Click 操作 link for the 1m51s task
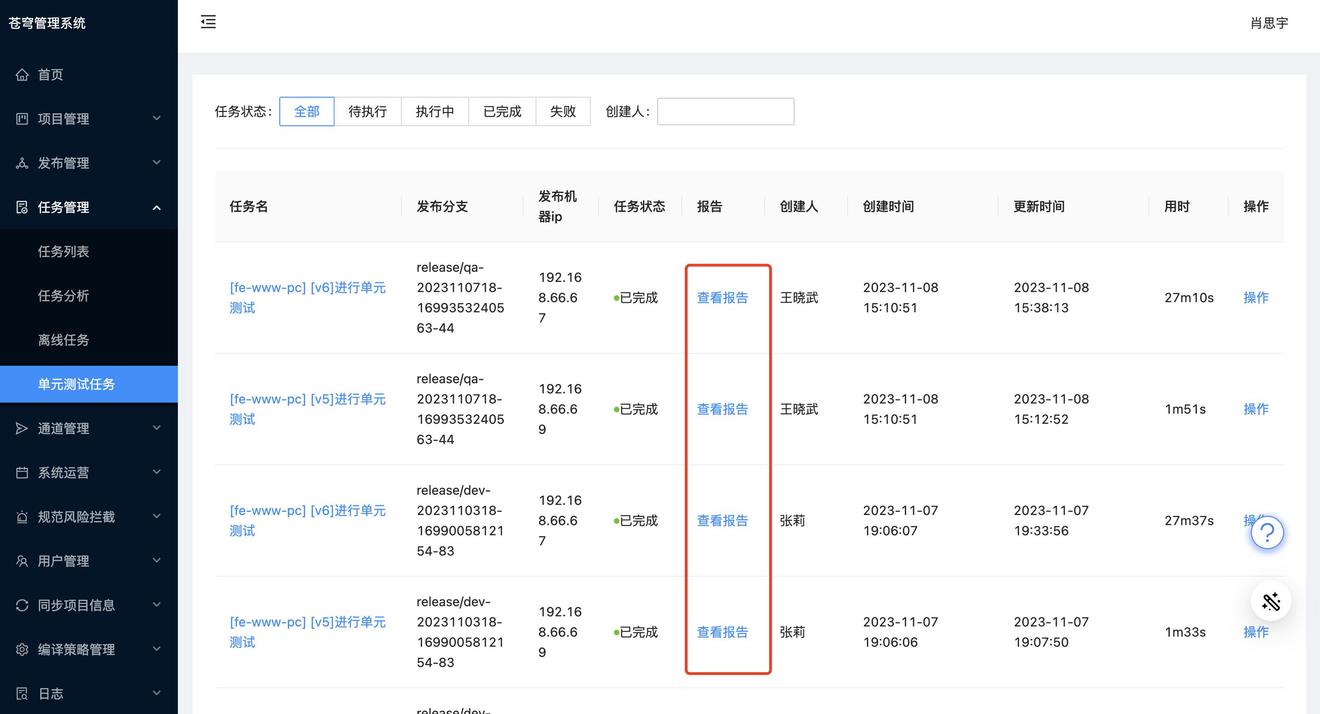1320x714 pixels. click(1256, 409)
